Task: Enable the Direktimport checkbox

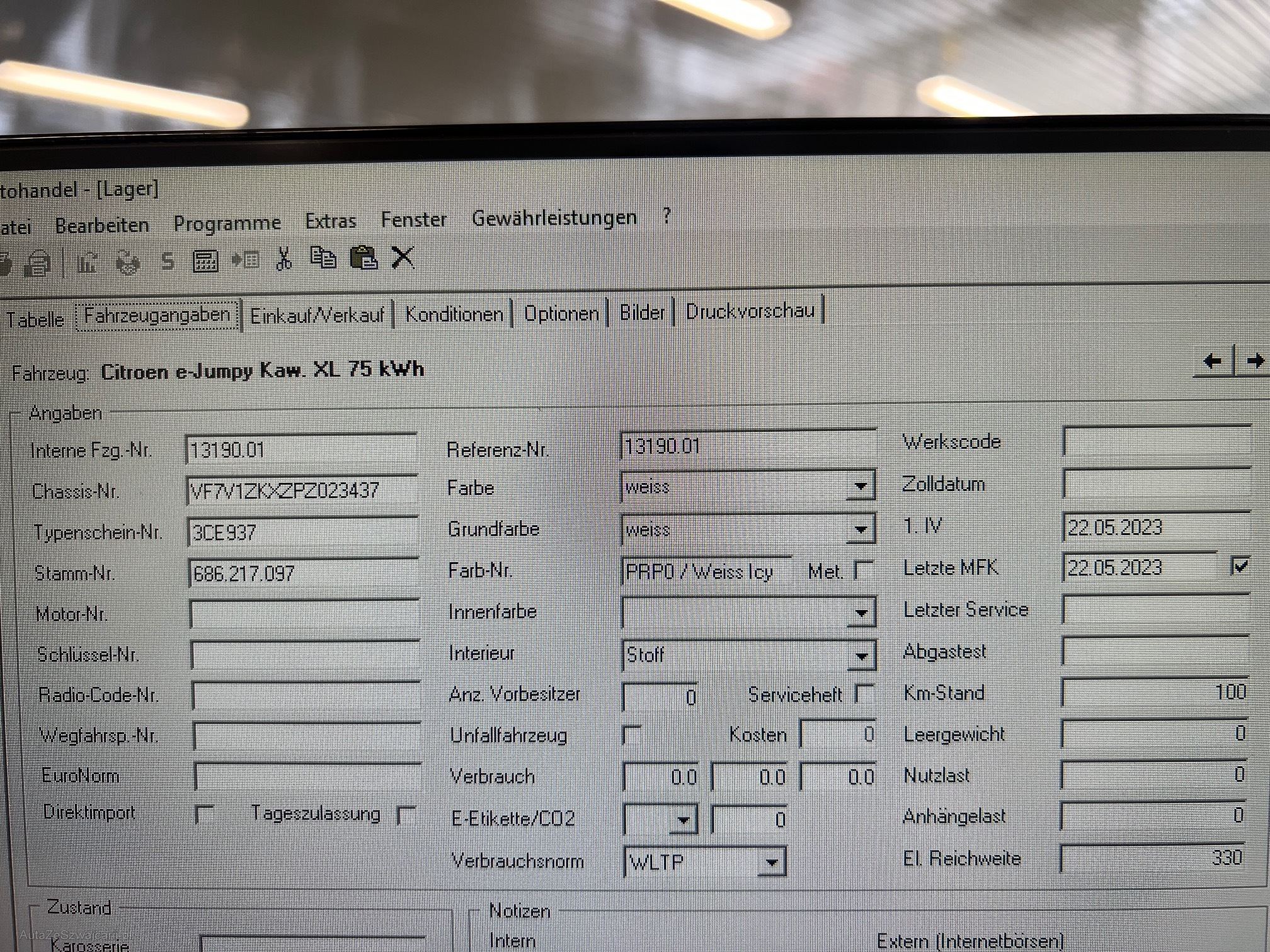Action: click(204, 813)
